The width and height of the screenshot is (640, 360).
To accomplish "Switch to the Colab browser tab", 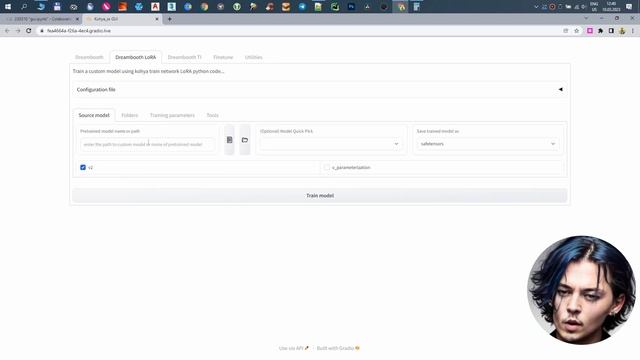I will (x=41, y=19).
